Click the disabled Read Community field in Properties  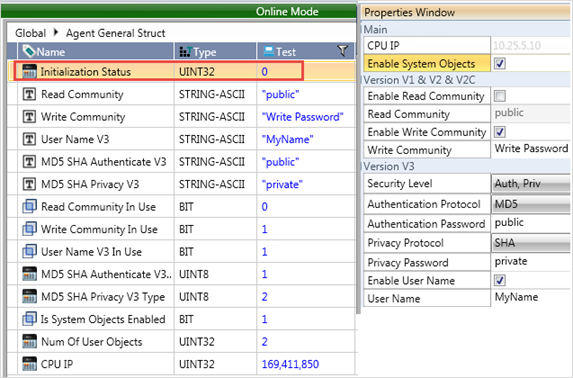click(531, 113)
